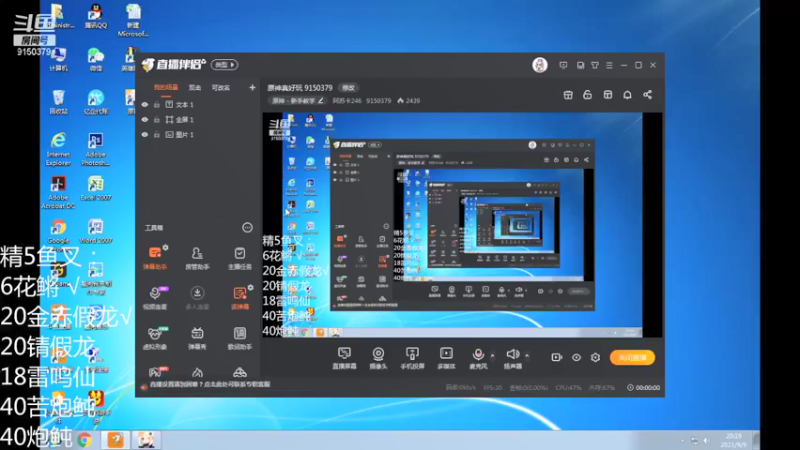Edit the 原神 category tag
The image size is (800, 450).
click(298, 101)
